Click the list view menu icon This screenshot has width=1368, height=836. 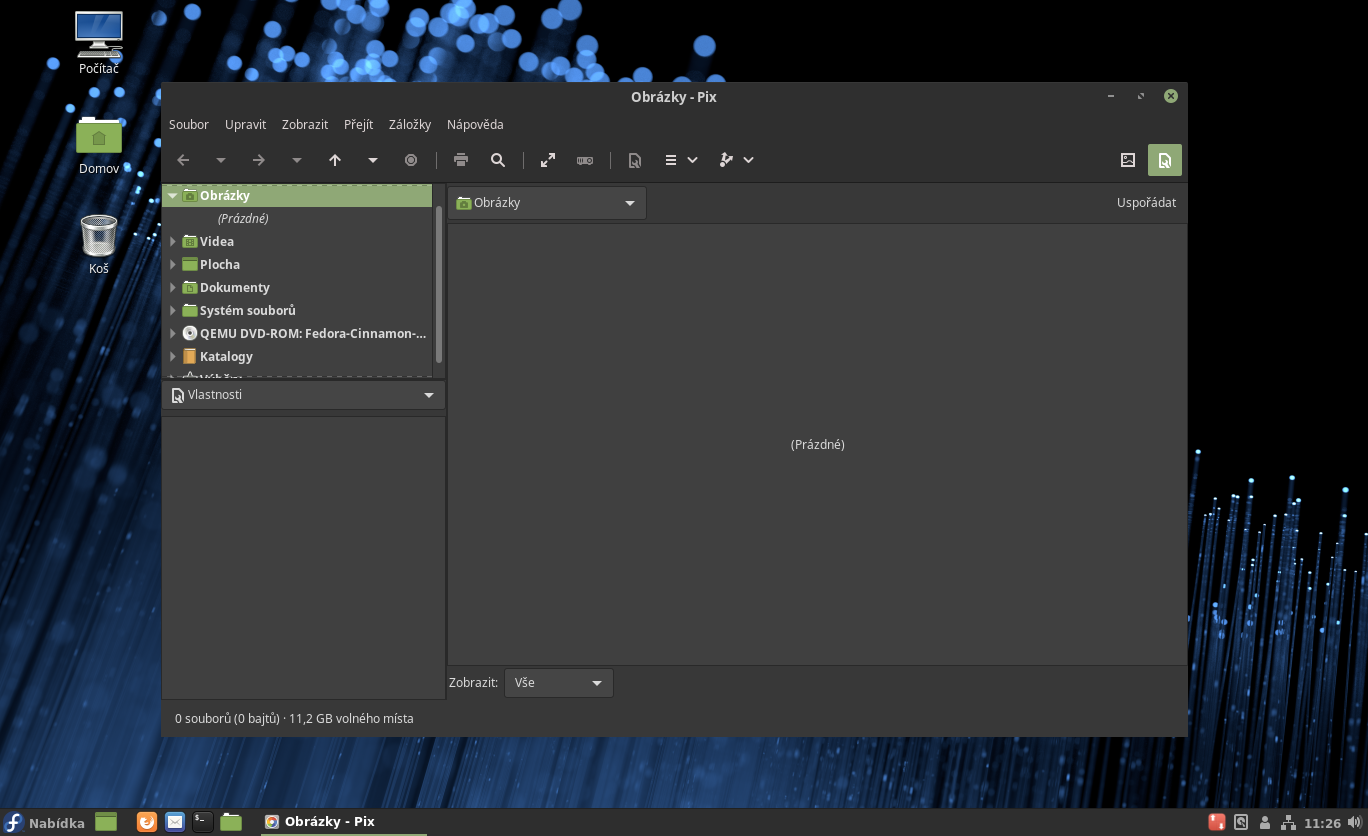(671, 160)
